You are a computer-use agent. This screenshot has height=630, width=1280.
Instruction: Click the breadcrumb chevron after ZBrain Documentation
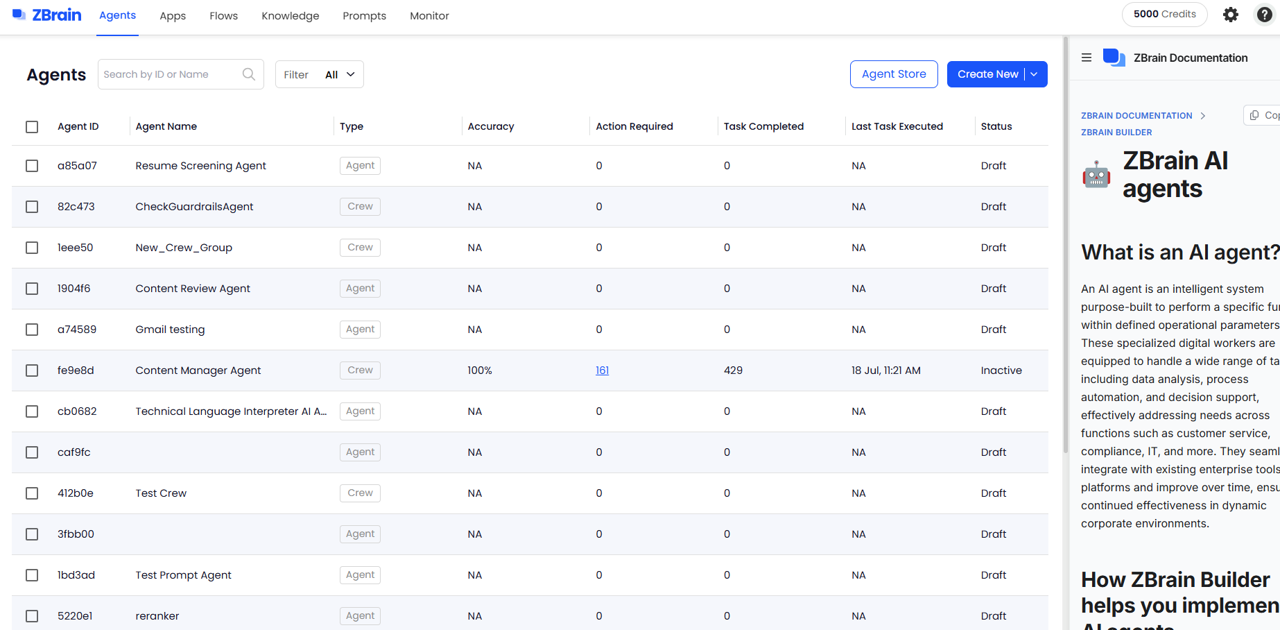(x=1203, y=116)
